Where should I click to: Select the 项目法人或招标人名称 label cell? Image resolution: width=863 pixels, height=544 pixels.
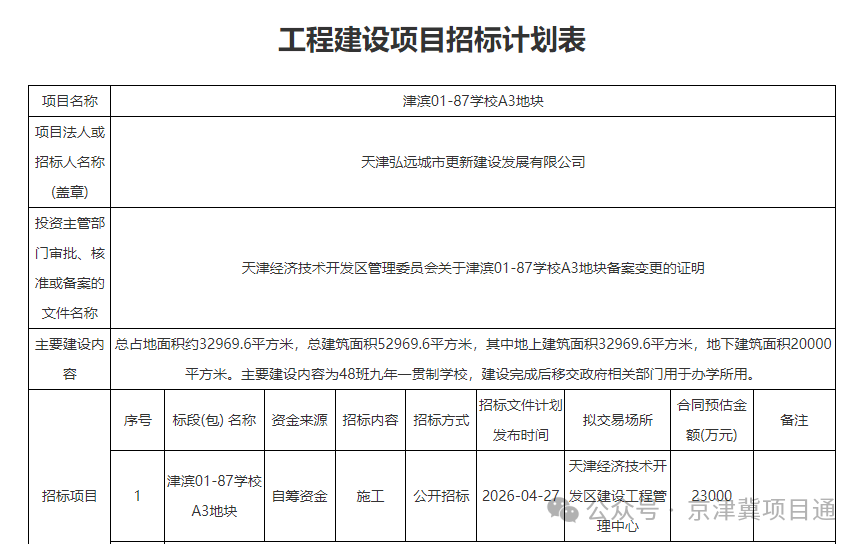(69, 162)
